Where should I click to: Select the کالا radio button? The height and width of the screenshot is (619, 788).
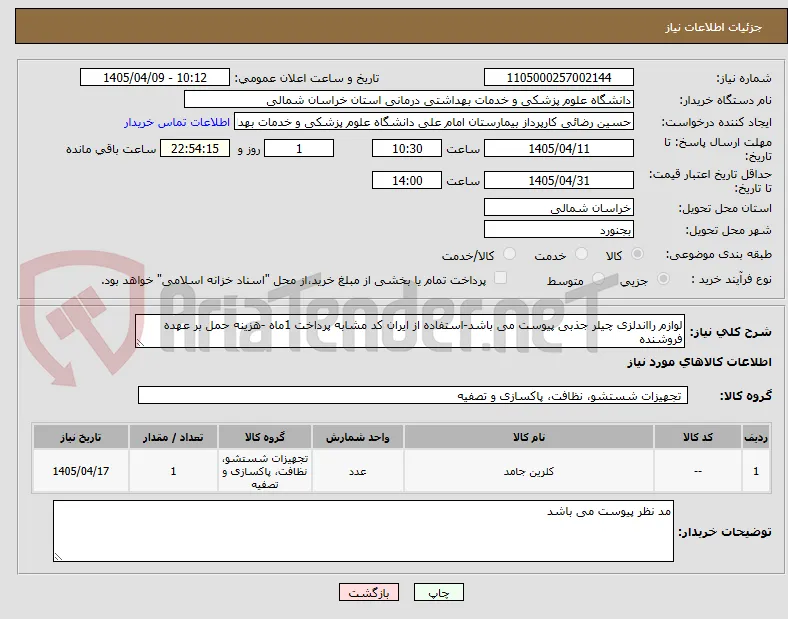[637, 254]
